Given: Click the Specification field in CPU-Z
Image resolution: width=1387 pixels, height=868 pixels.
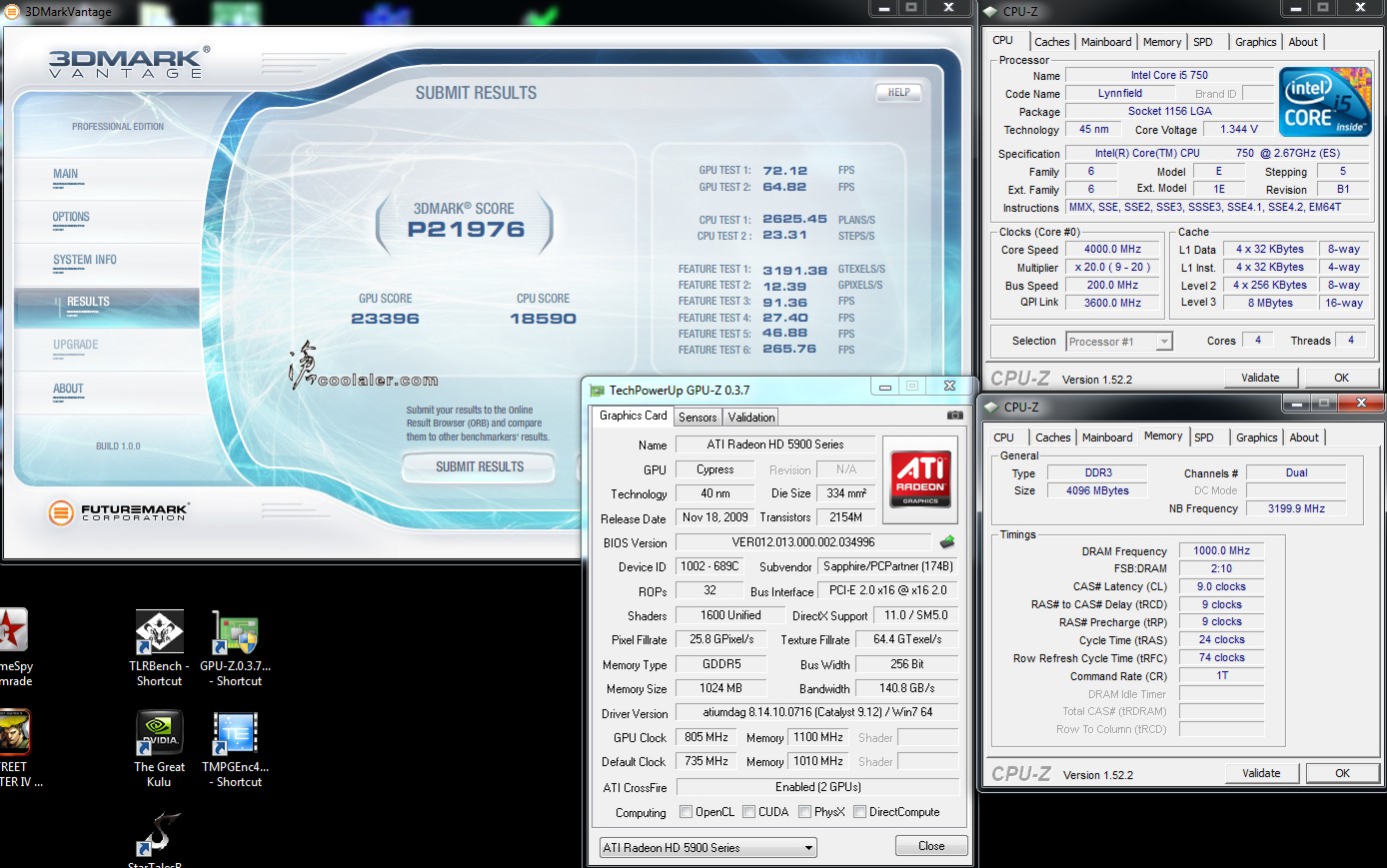Looking at the screenshot, I should (1217, 154).
